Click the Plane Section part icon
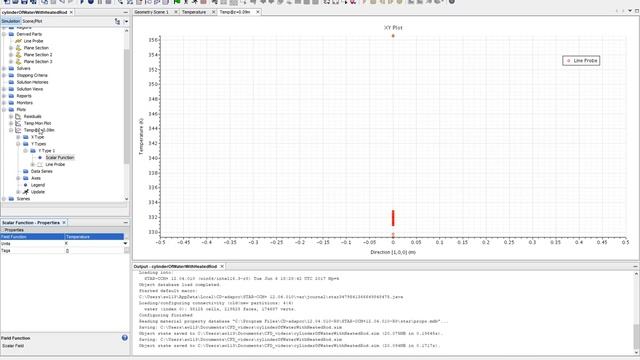Viewport: 640px width, 360px height. 18,48
